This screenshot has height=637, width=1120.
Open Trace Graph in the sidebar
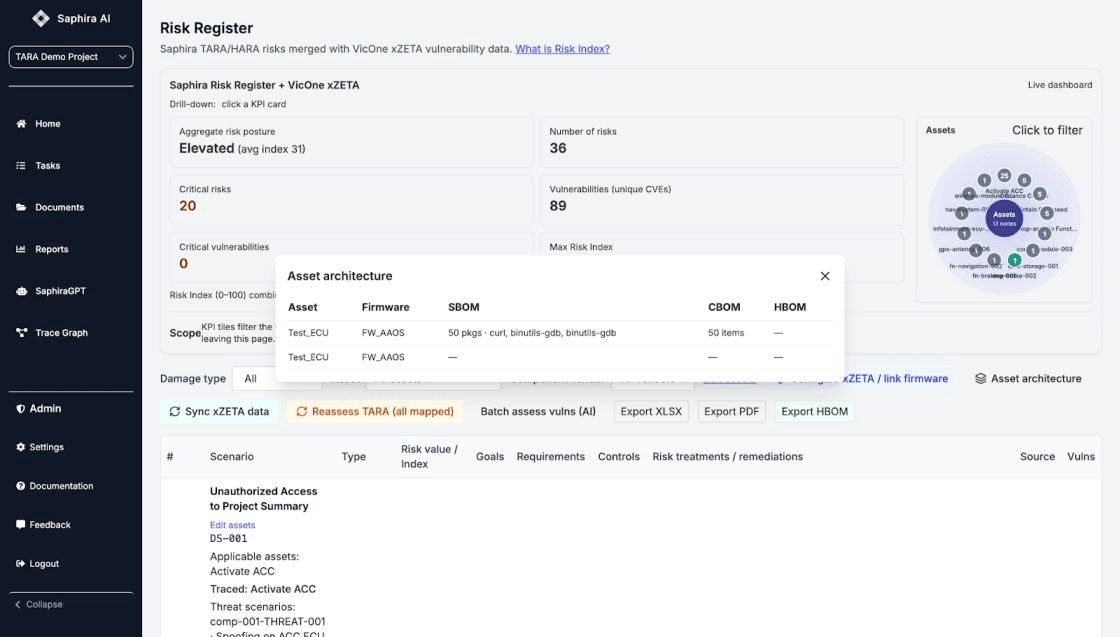[x=61, y=333]
